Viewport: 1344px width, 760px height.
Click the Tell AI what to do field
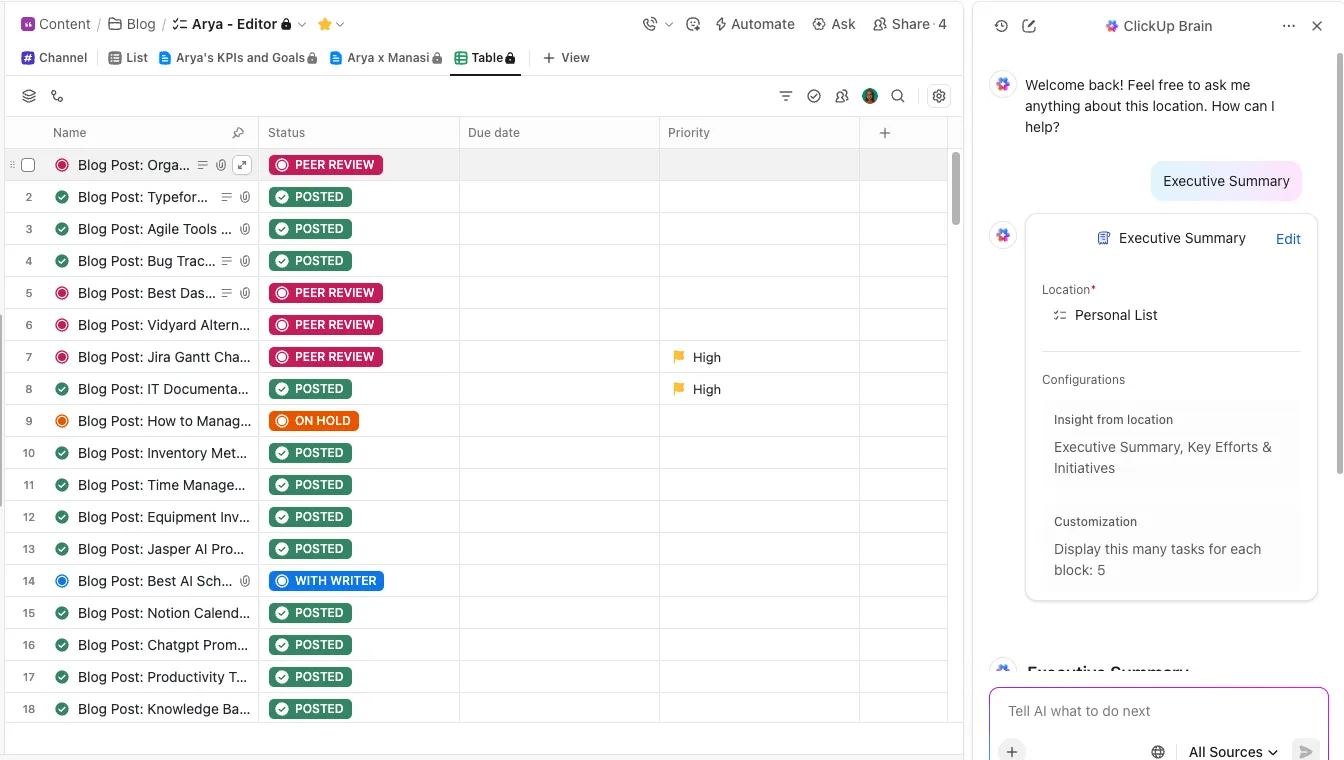tap(1158, 711)
